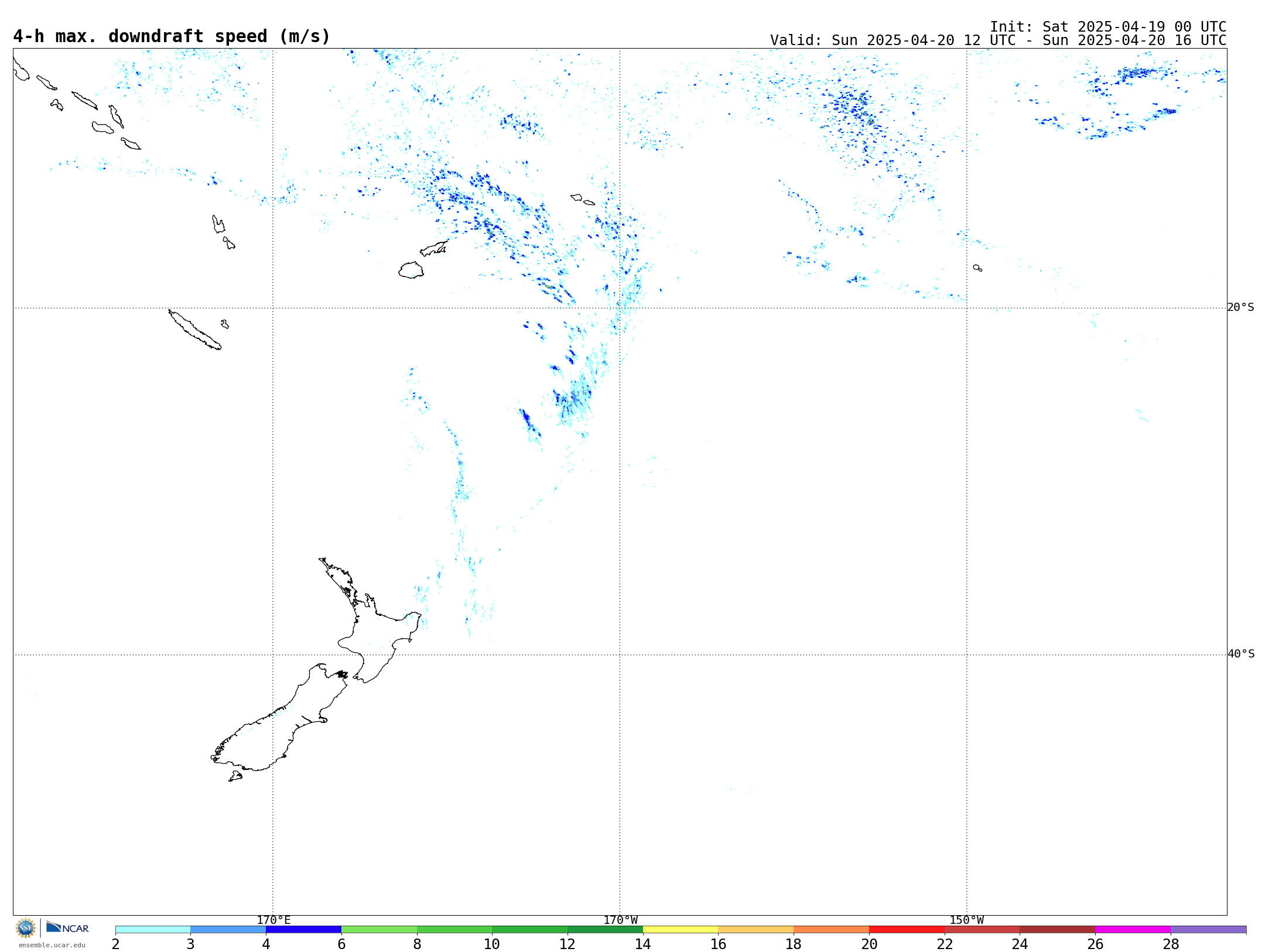Click the colorbar tick label 28

click(1171, 944)
